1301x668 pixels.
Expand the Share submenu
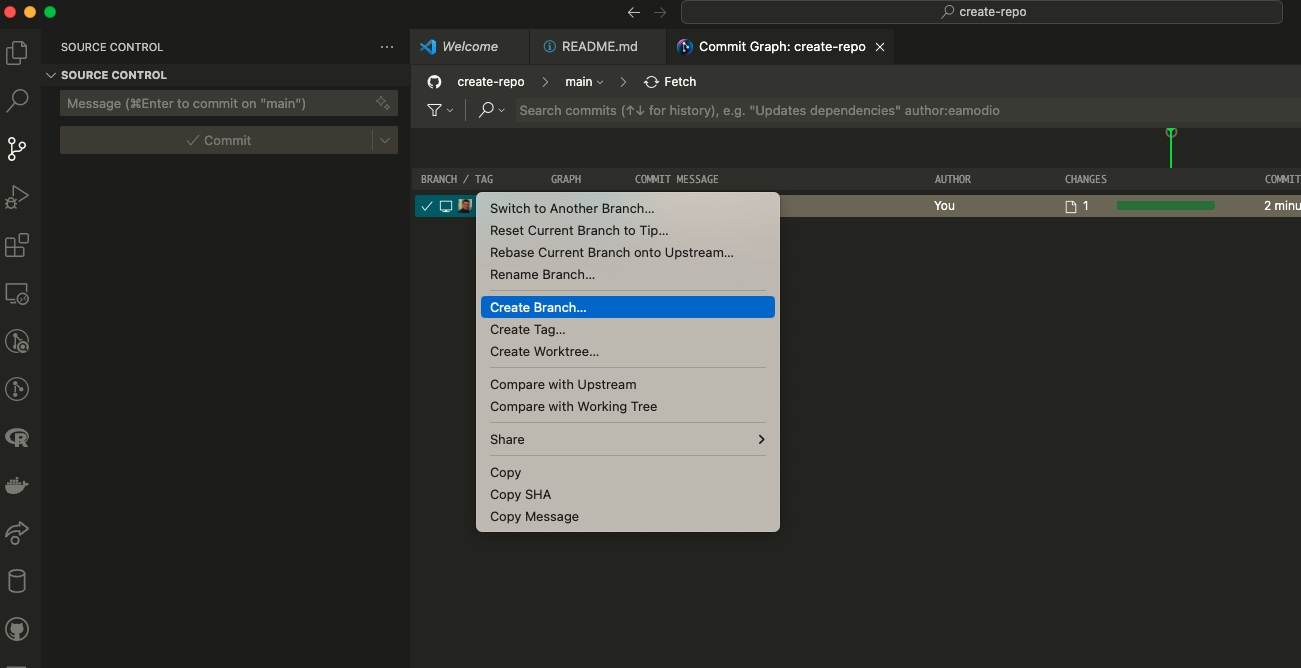761,439
